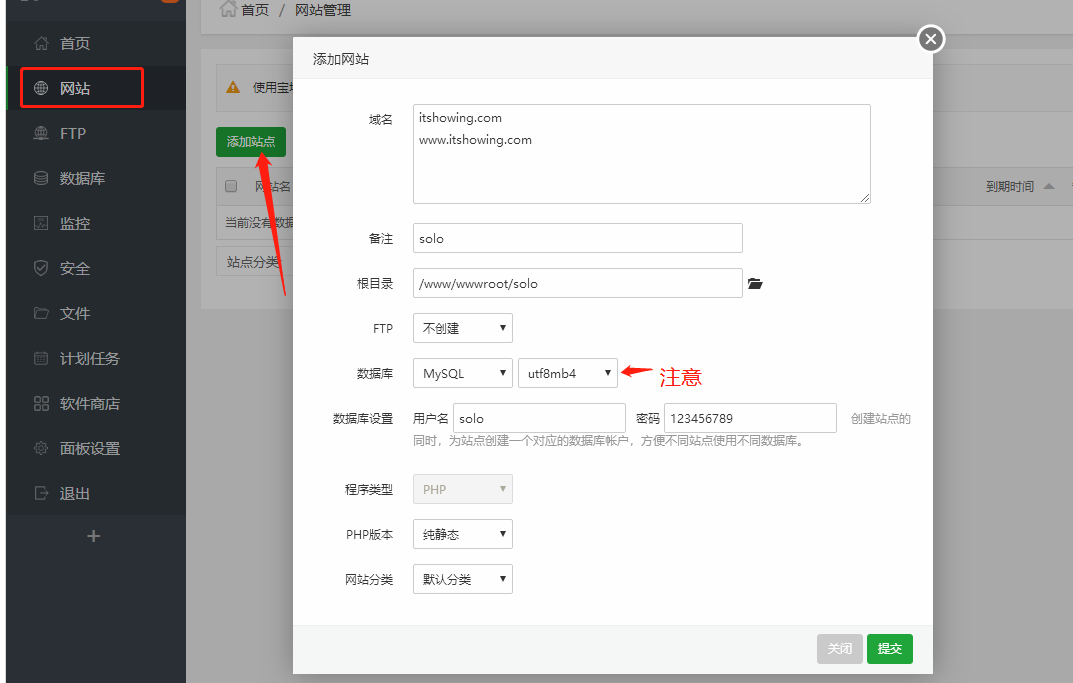The image size is (1073, 683).
Task: Click the 安全 shield icon
Action: 41,268
